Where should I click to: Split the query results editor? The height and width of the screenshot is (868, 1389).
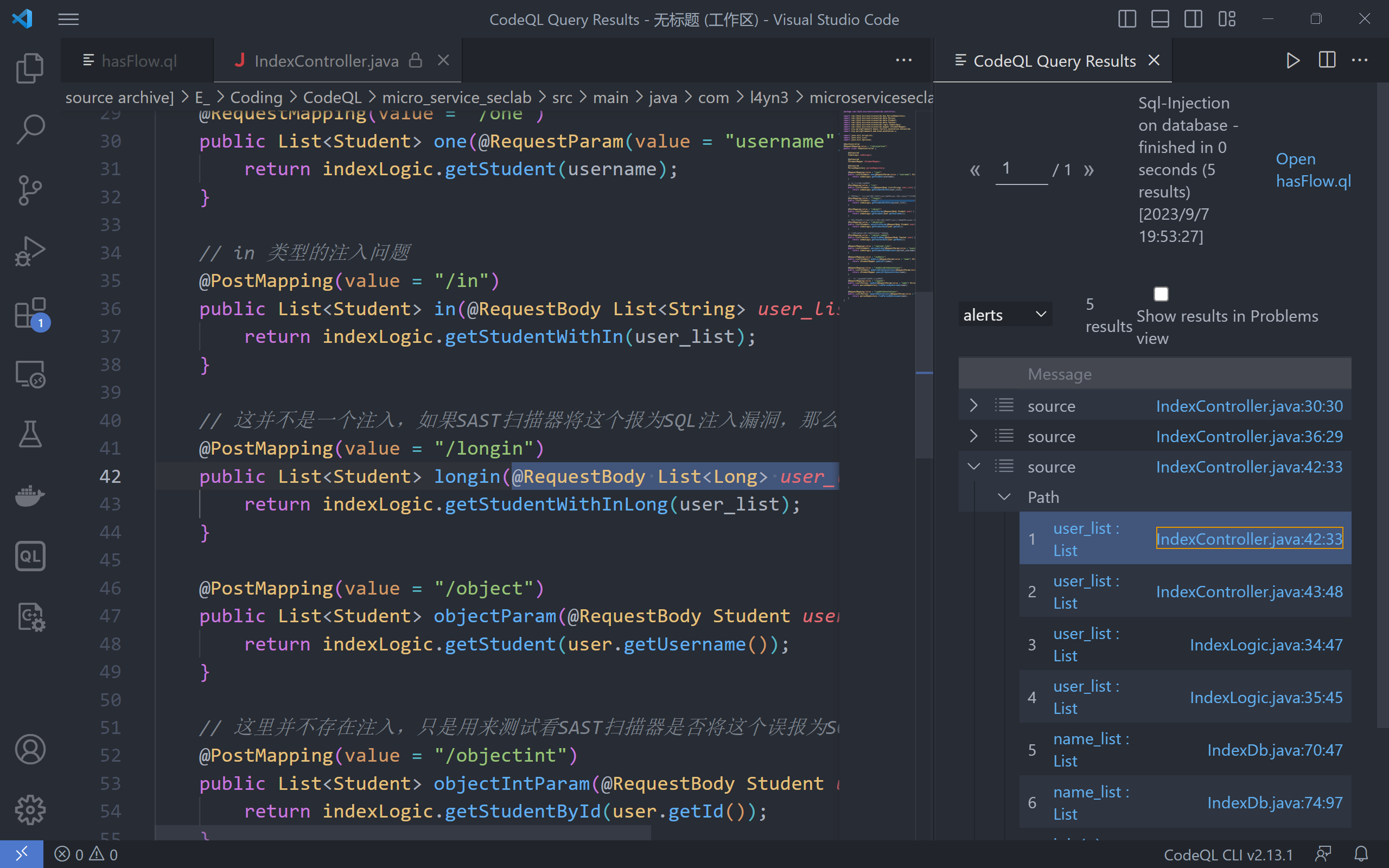click(x=1327, y=60)
